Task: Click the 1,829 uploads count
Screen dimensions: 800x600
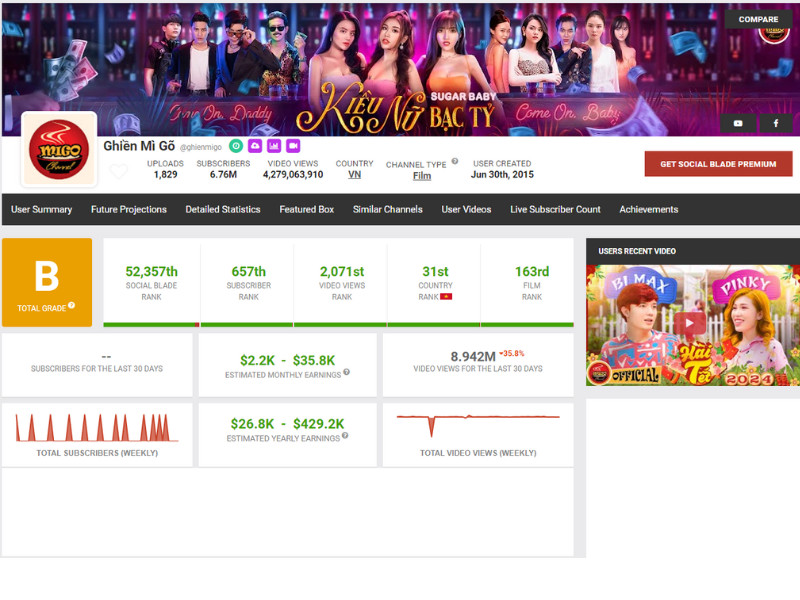Action: (165, 174)
